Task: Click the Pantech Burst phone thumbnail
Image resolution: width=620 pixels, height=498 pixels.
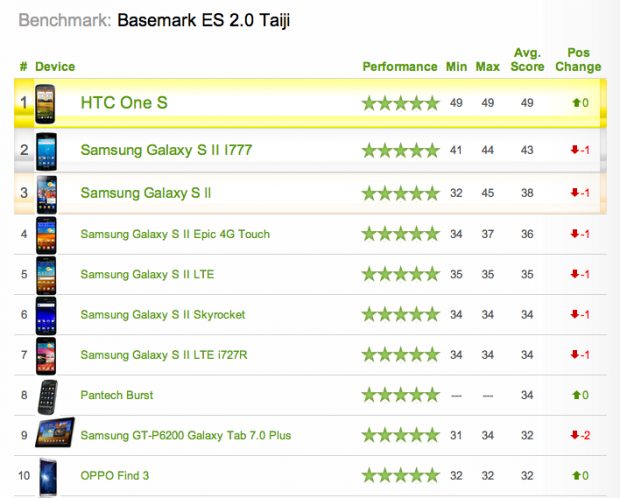Action: (x=47, y=397)
